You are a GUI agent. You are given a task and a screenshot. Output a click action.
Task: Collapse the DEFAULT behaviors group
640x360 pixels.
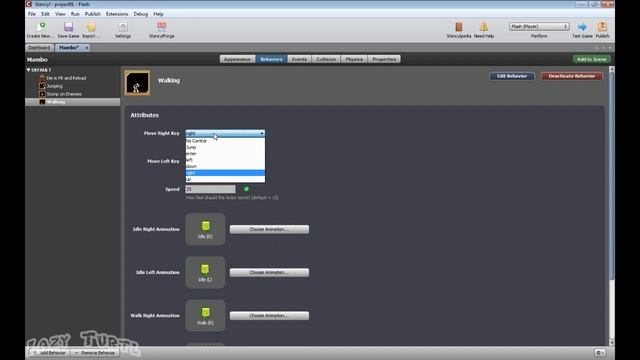29,70
